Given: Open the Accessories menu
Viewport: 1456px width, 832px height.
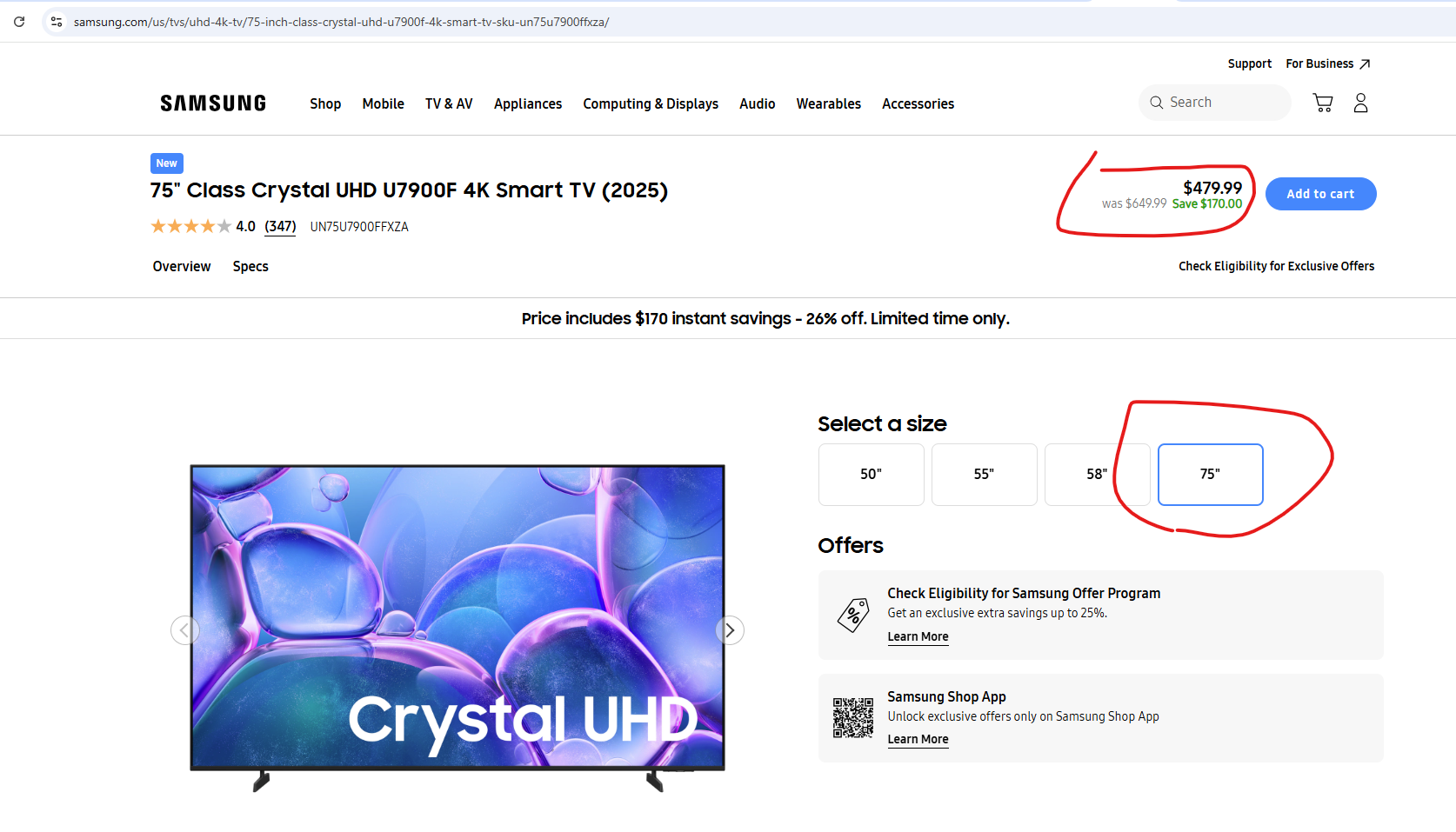Looking at the screenshot, I should [918, 104].
